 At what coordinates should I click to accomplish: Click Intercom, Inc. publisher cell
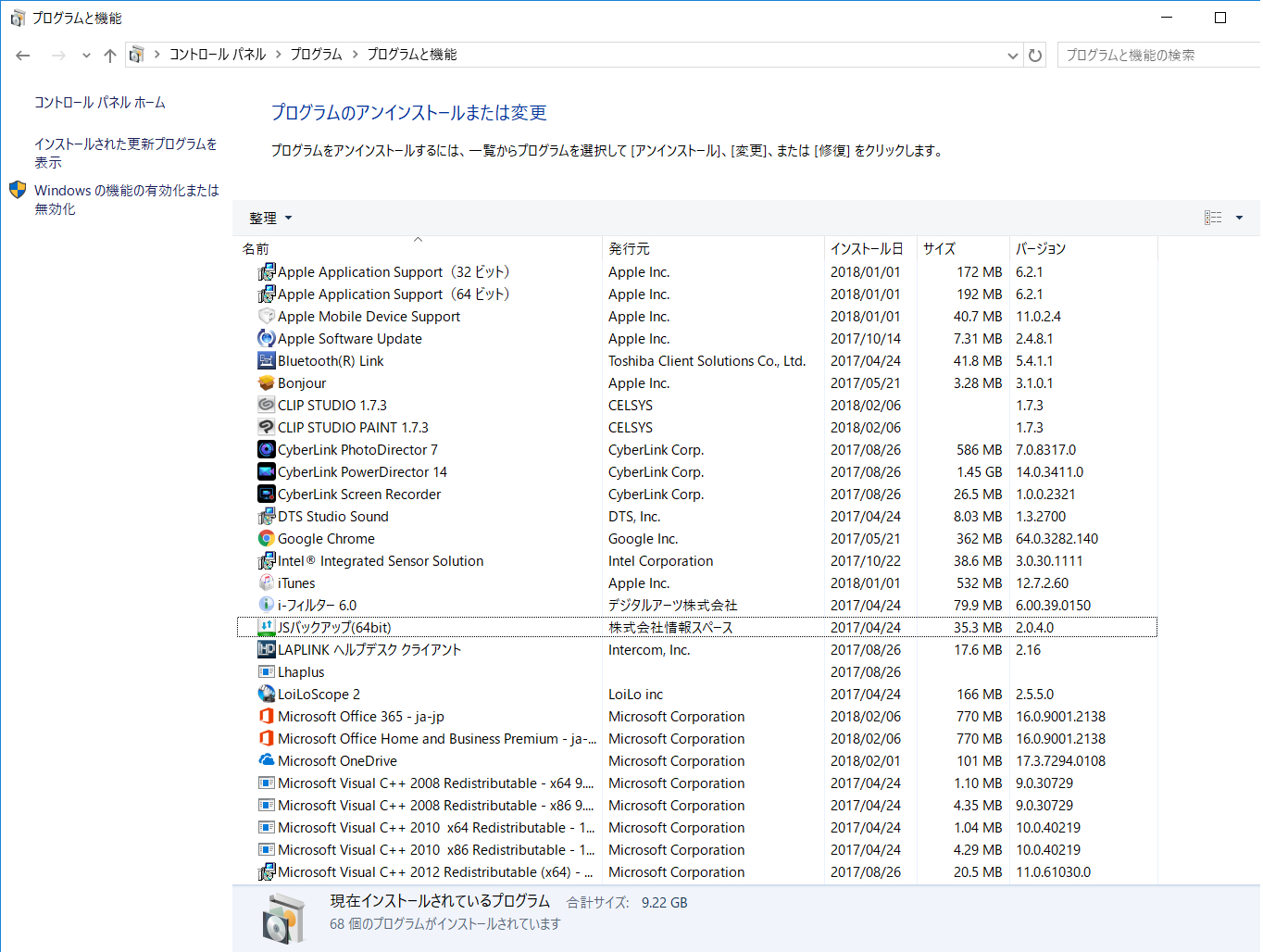click(x=648, y=650)
